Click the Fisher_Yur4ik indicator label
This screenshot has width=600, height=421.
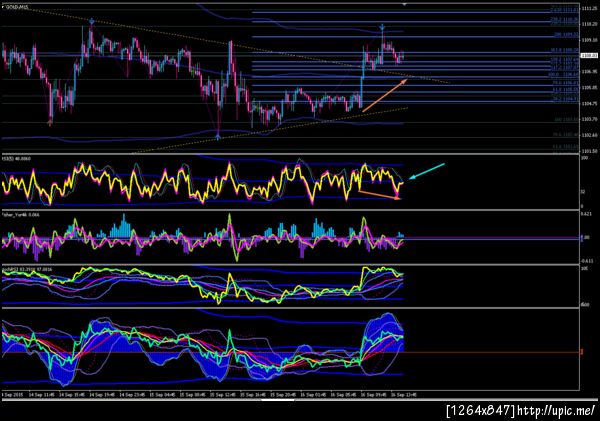[x=20, y=215]
